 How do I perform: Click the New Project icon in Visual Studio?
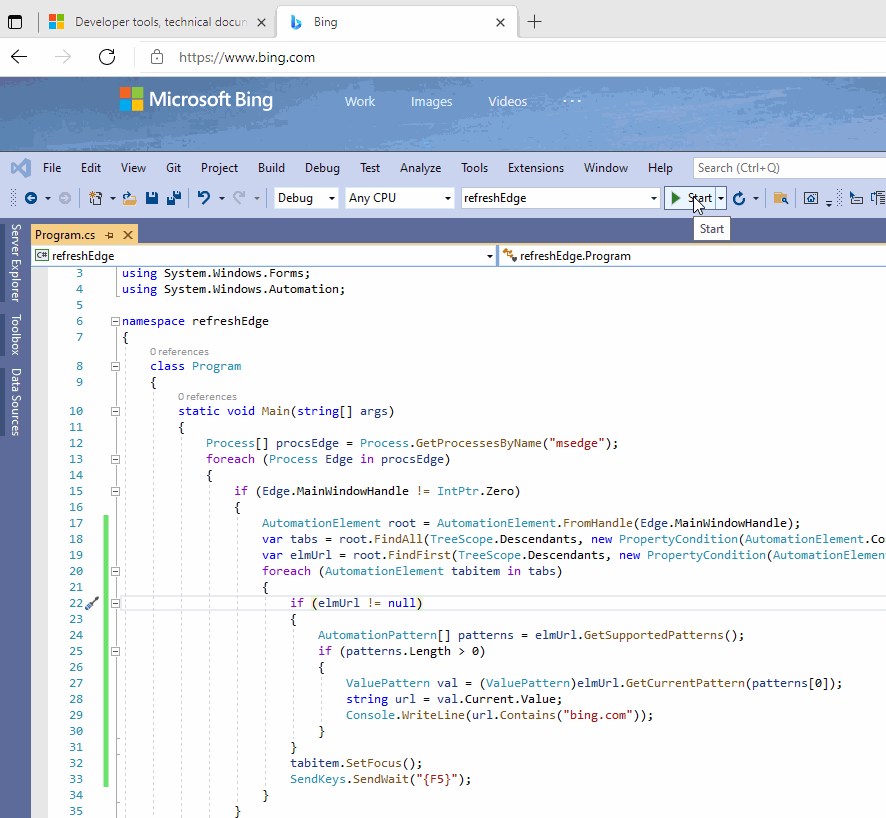click(x=95, y=198)
